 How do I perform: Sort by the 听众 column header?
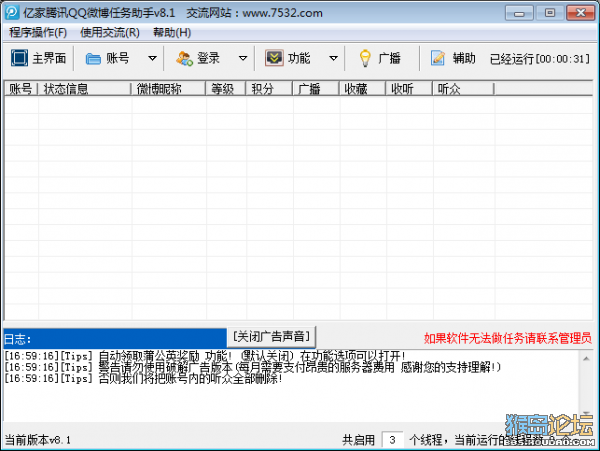(463, 89)
